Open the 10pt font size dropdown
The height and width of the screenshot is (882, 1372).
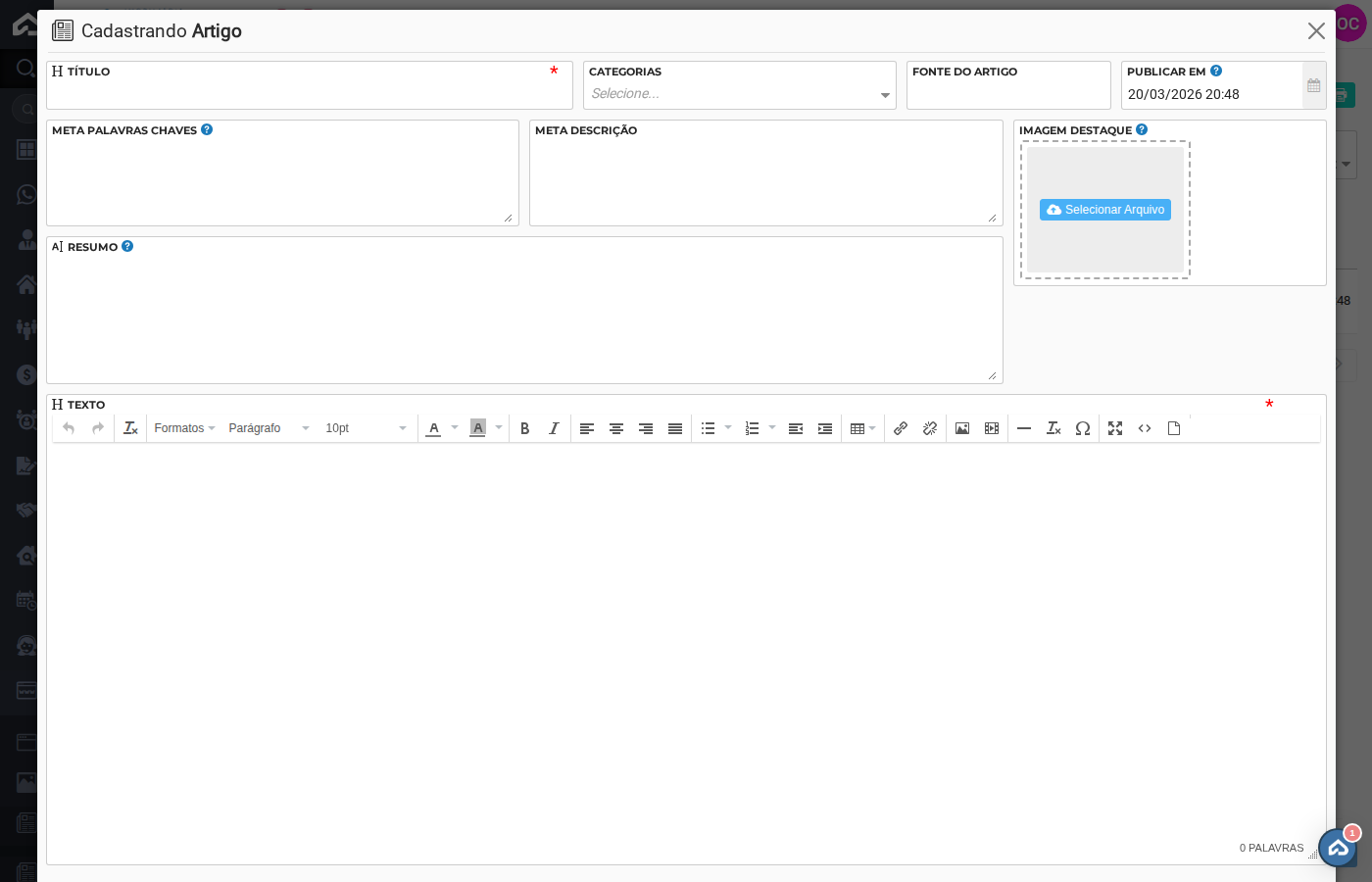click(366, 428)
